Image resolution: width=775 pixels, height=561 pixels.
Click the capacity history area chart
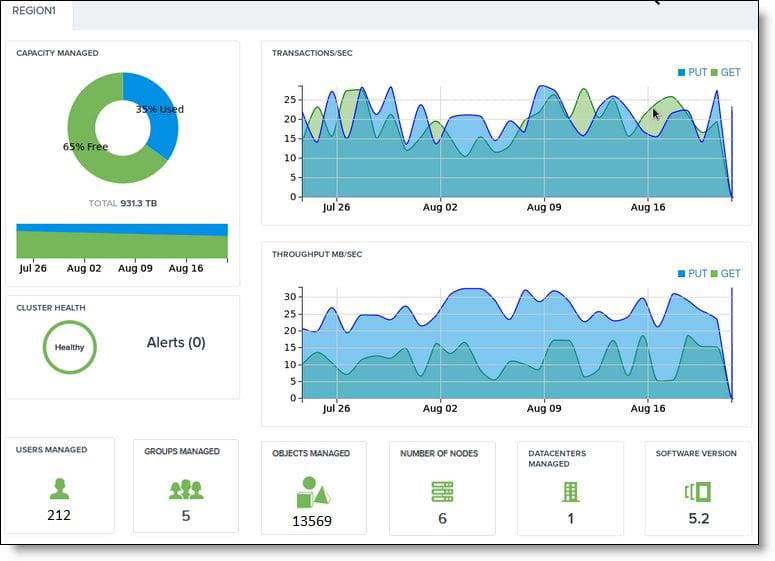122,241
